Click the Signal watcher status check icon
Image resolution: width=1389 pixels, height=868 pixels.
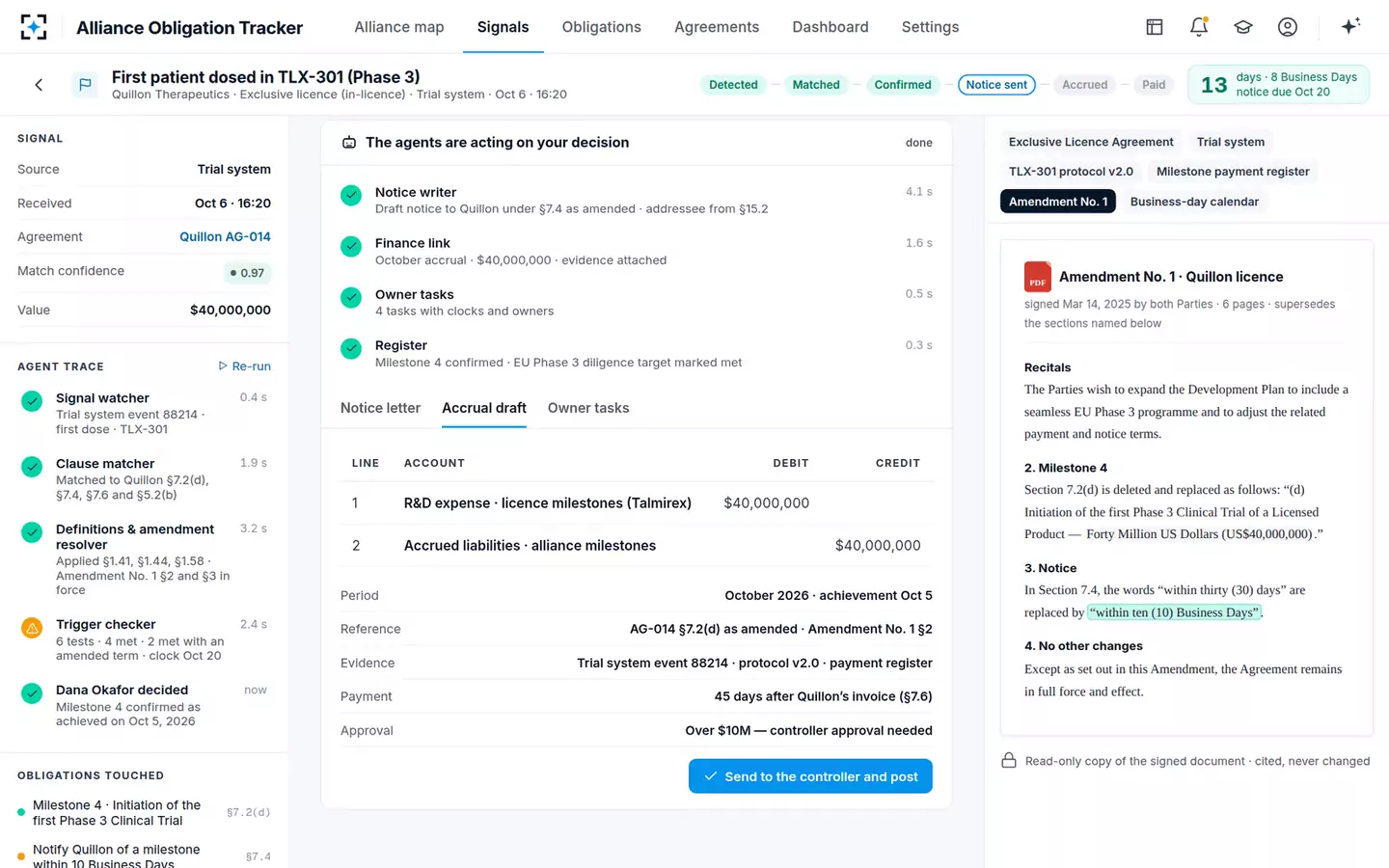point(32,401)
